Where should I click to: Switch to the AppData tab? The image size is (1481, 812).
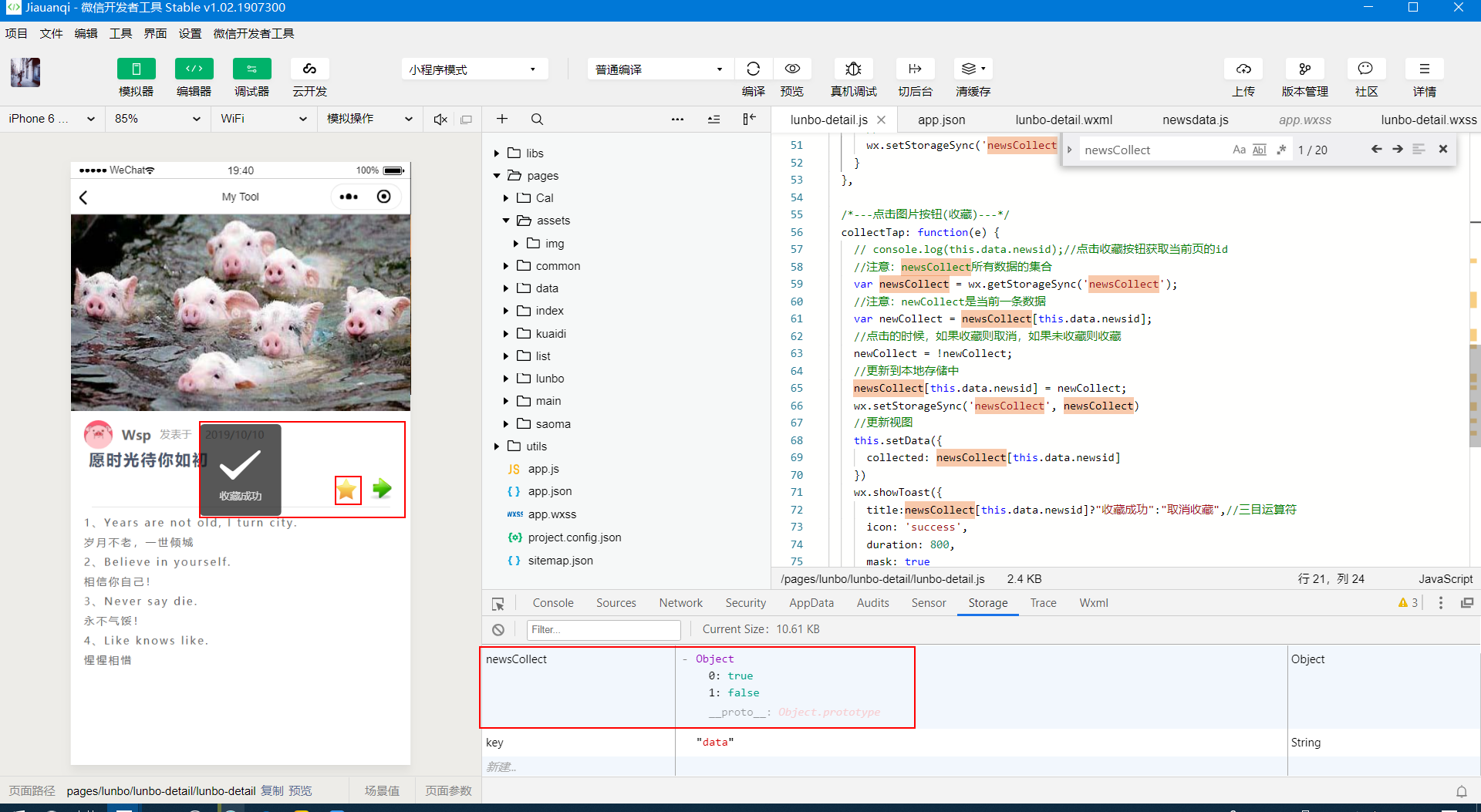(811, 603)
